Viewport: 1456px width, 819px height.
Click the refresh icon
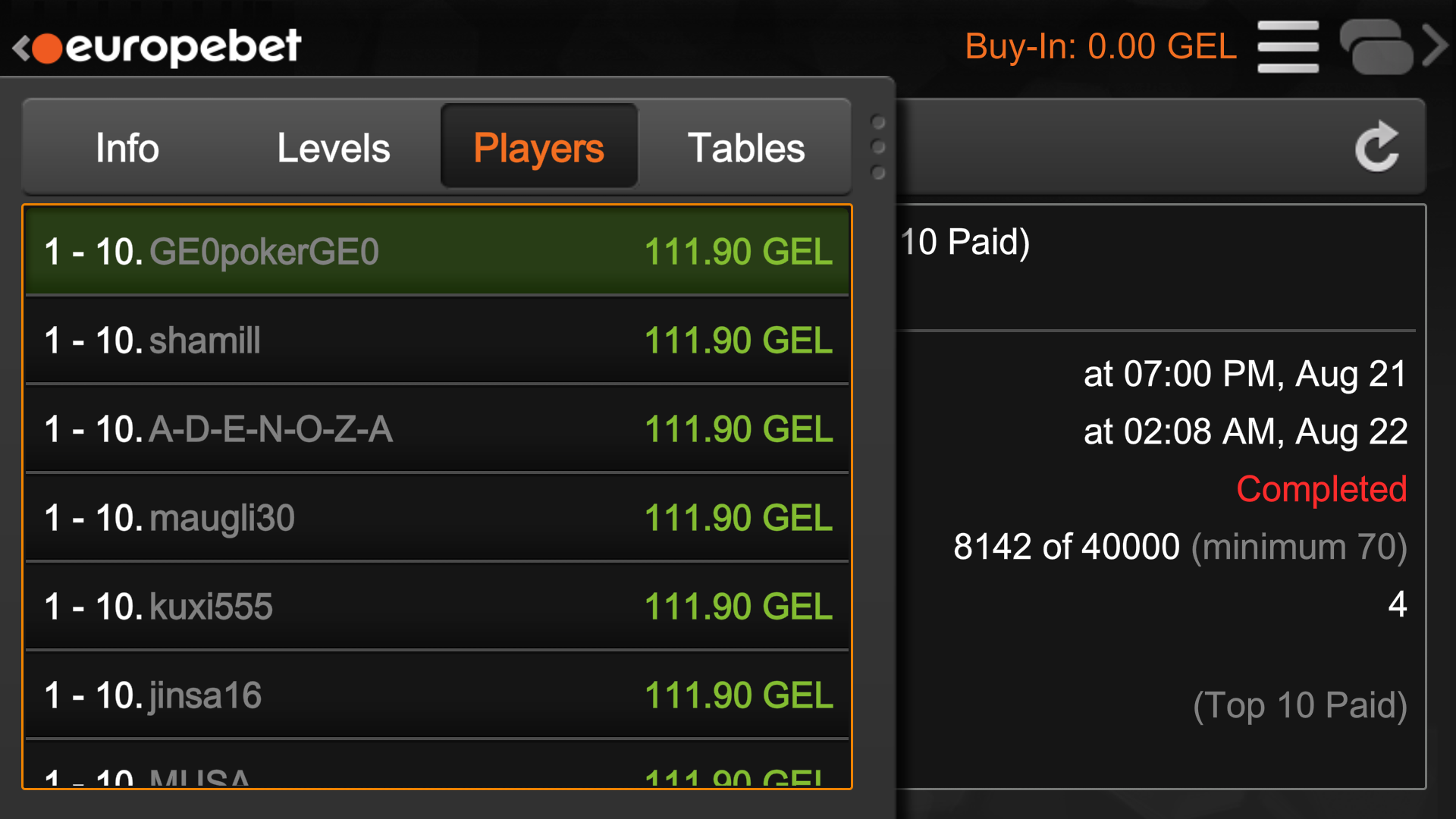[x=1376, y=147]
